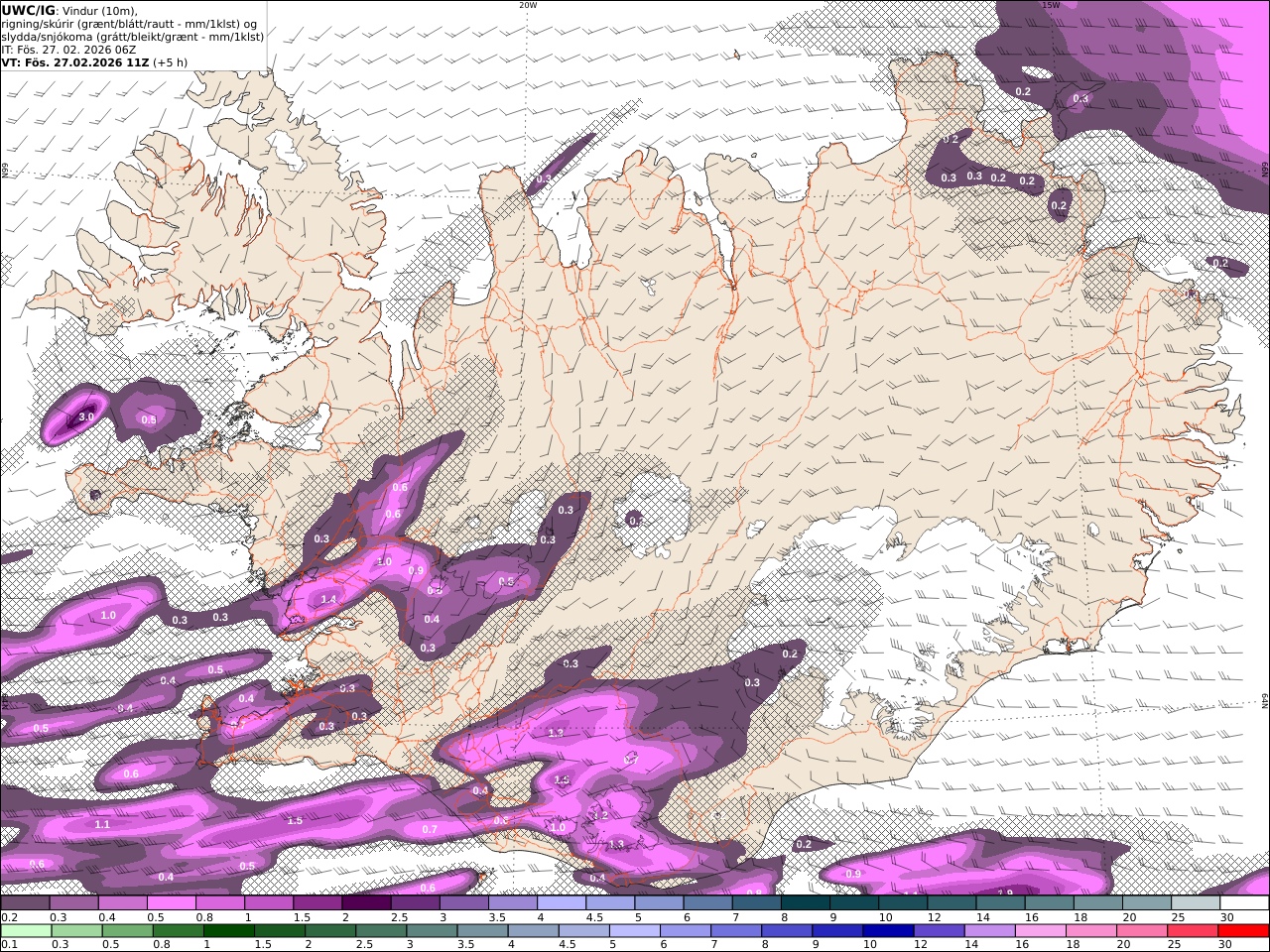The image size is (1270, 952).
Task: Click the '20W' longitude label
Action: (527, 5)
